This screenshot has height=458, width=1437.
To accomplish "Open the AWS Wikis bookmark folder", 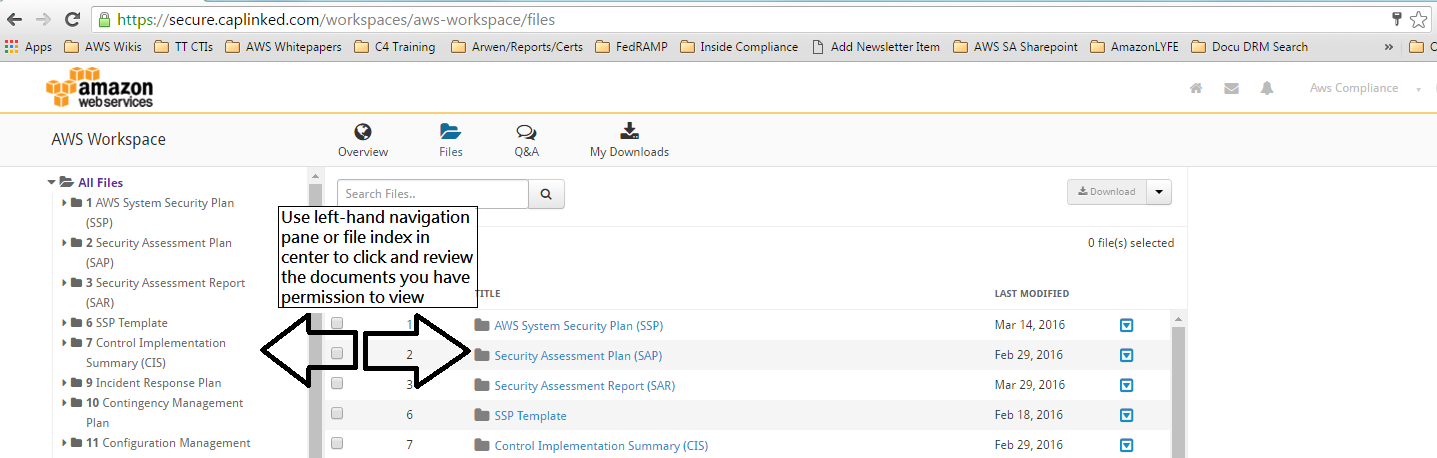I will pos(103,46).
